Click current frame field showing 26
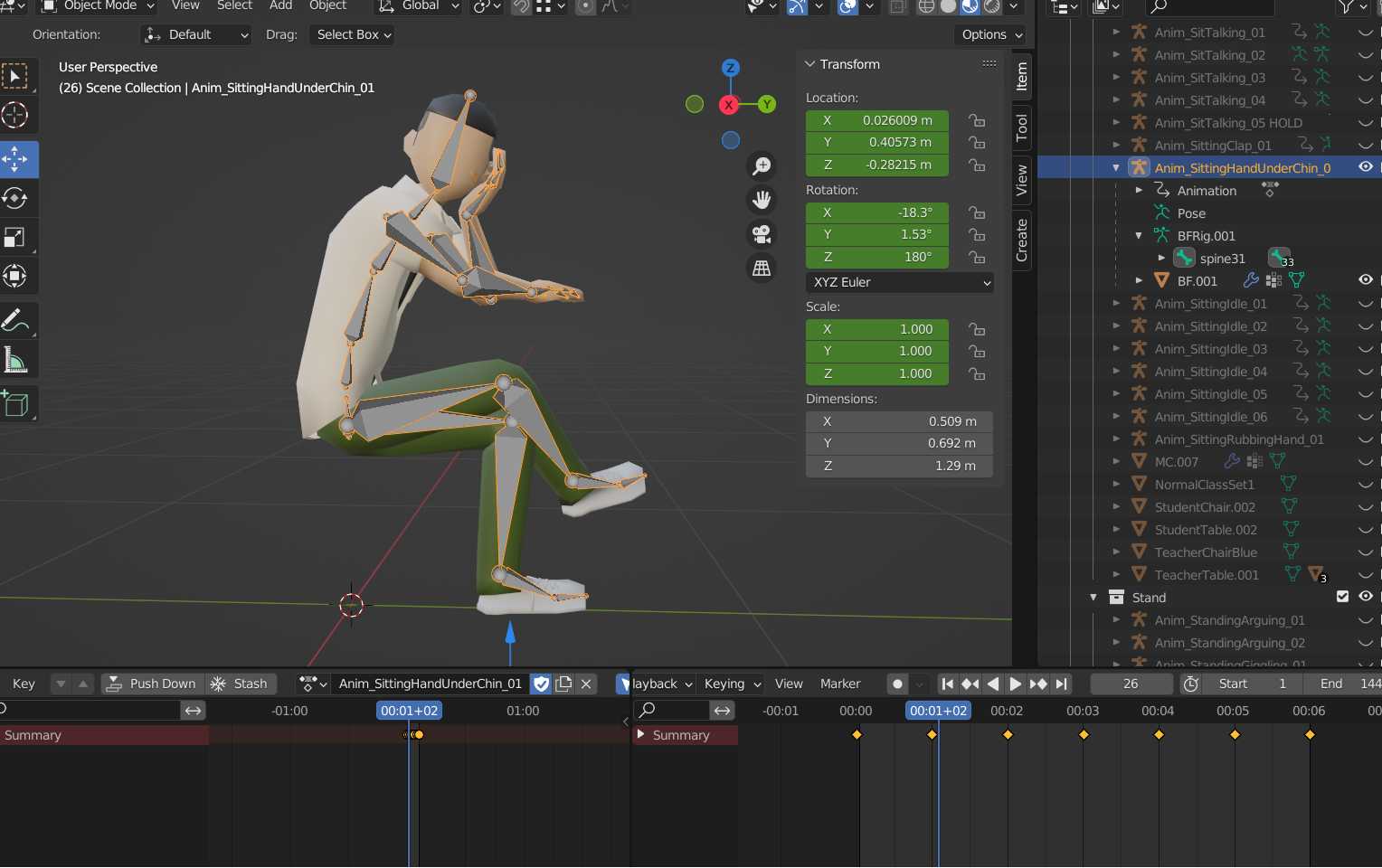Screen dimensions: 1382x868 coord(1131,684)
